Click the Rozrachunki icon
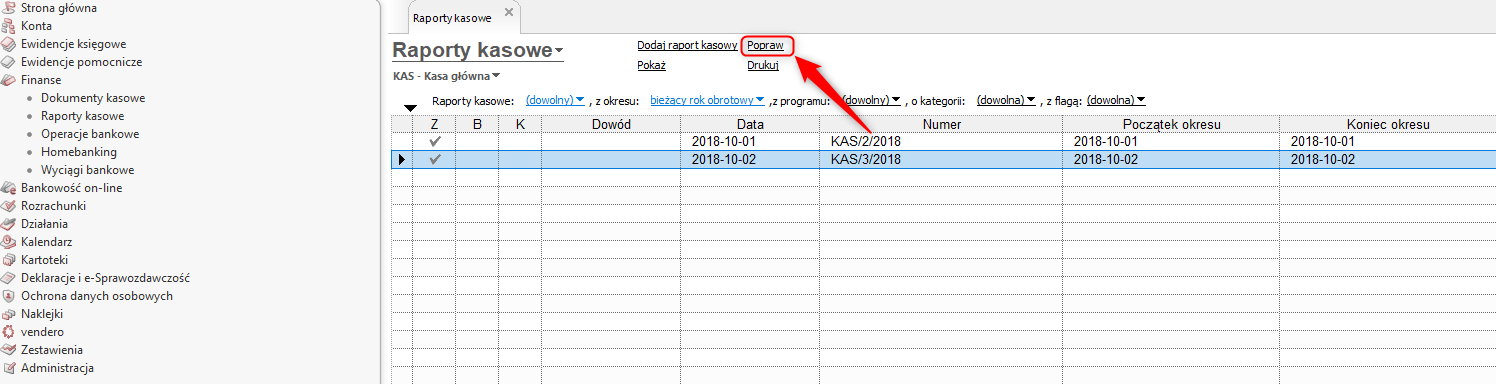 [x=9, y=206]
